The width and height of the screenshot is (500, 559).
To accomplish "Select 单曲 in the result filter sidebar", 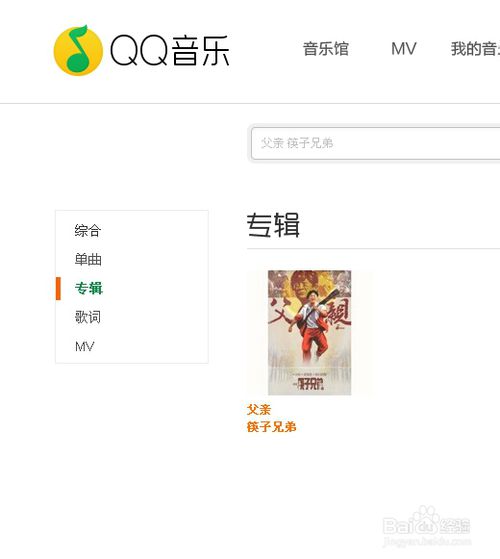I will [88, 259].
